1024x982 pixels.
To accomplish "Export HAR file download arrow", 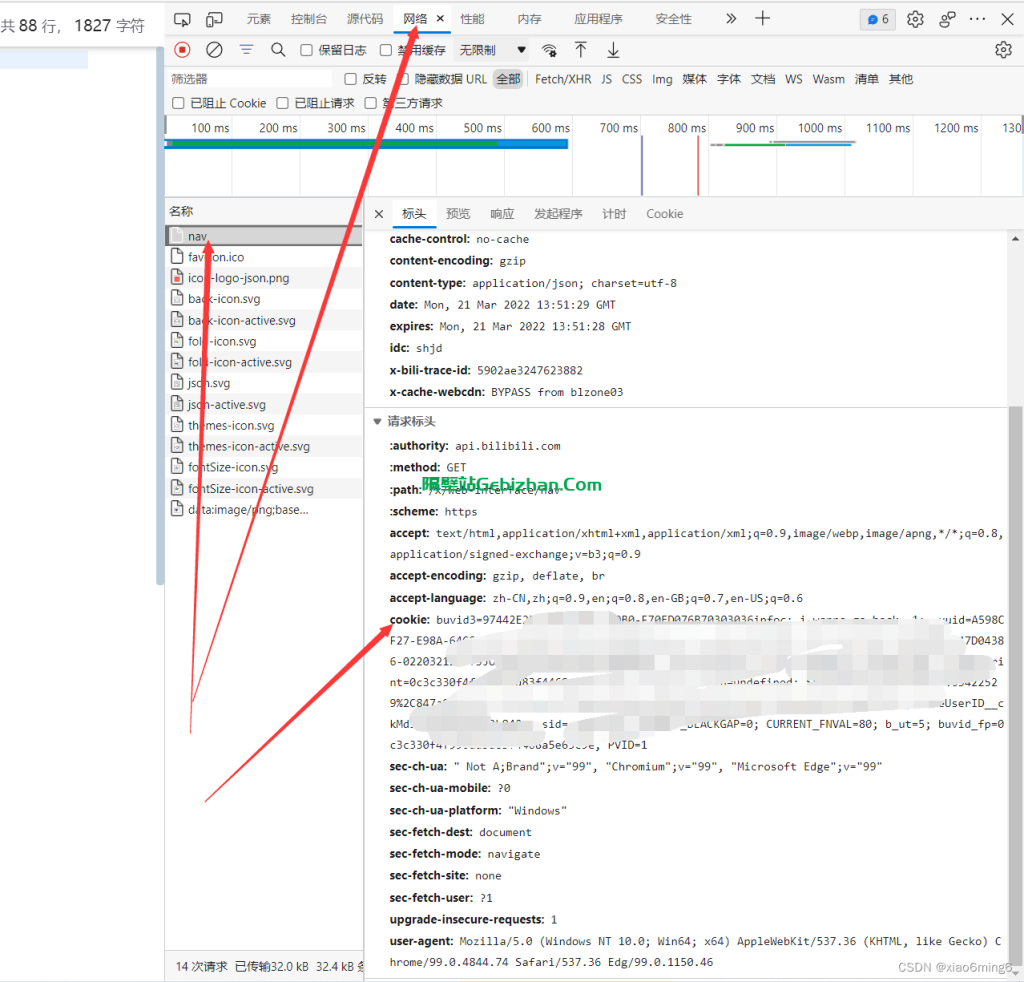I will pos(613,50).
